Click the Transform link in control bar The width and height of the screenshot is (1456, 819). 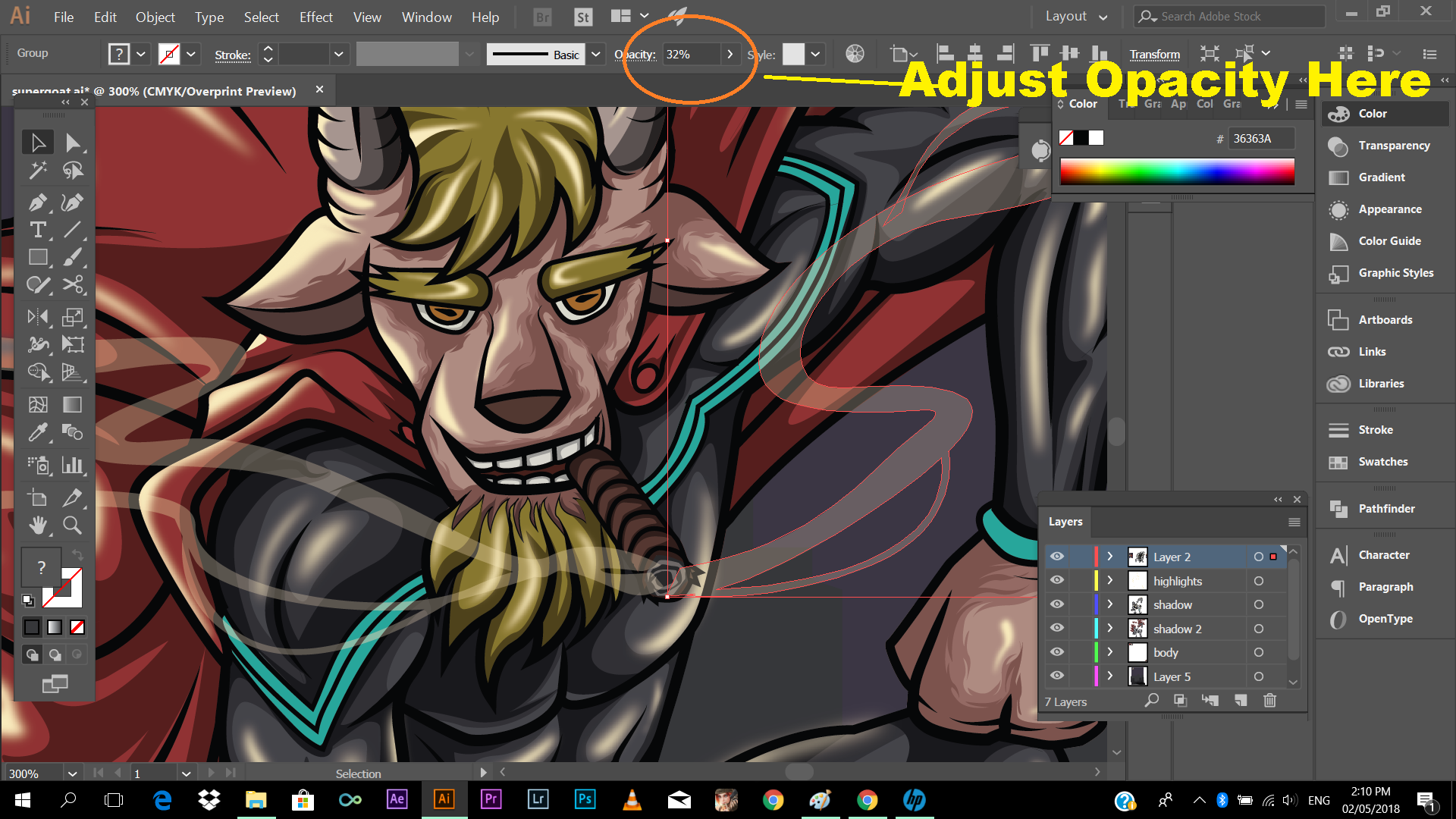1154,55
